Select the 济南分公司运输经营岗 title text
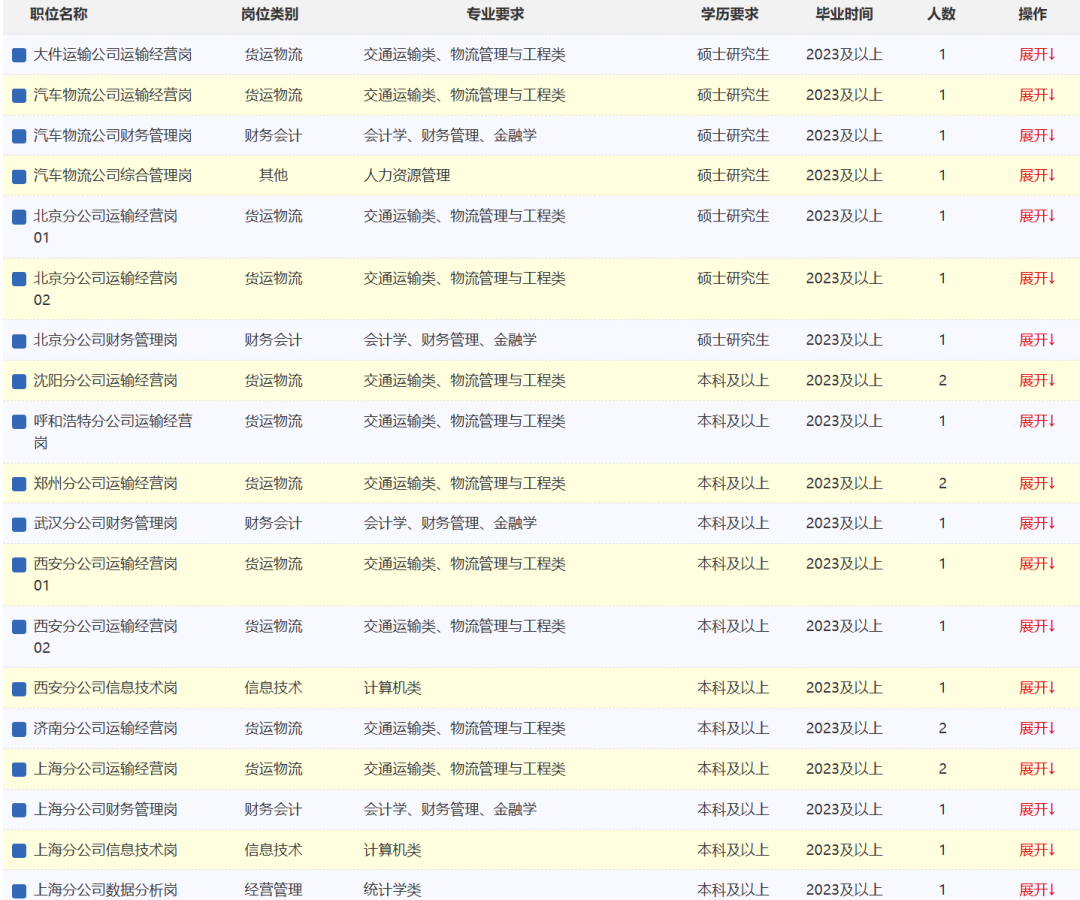1080x900 pixels. [105, 729]
